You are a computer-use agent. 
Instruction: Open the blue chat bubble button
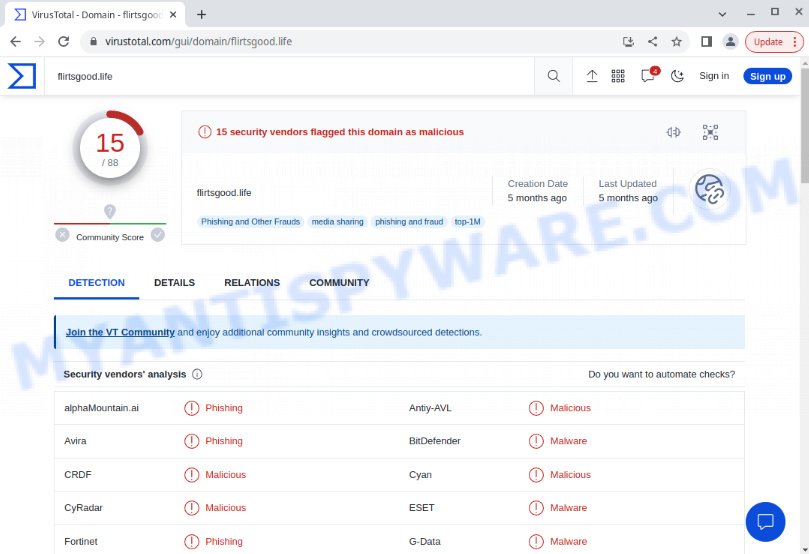pos(765,522)
